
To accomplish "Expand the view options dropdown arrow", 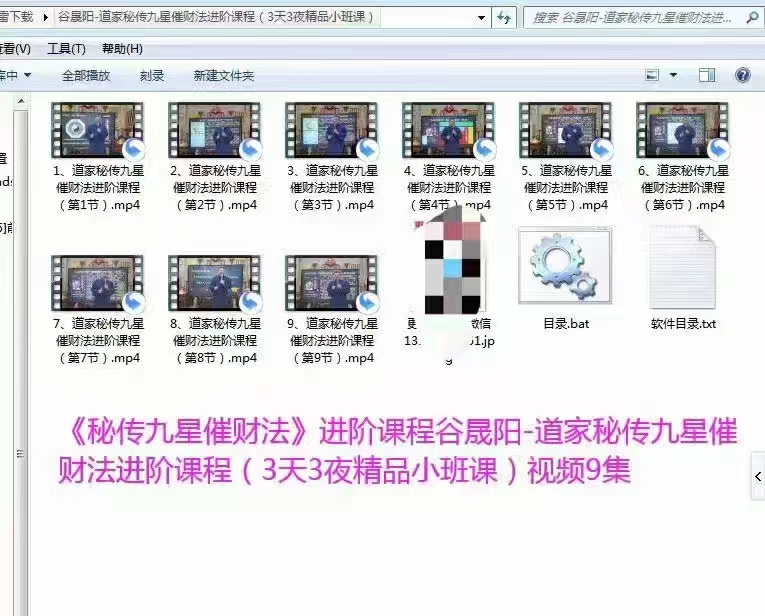I will tap(673, 75).
